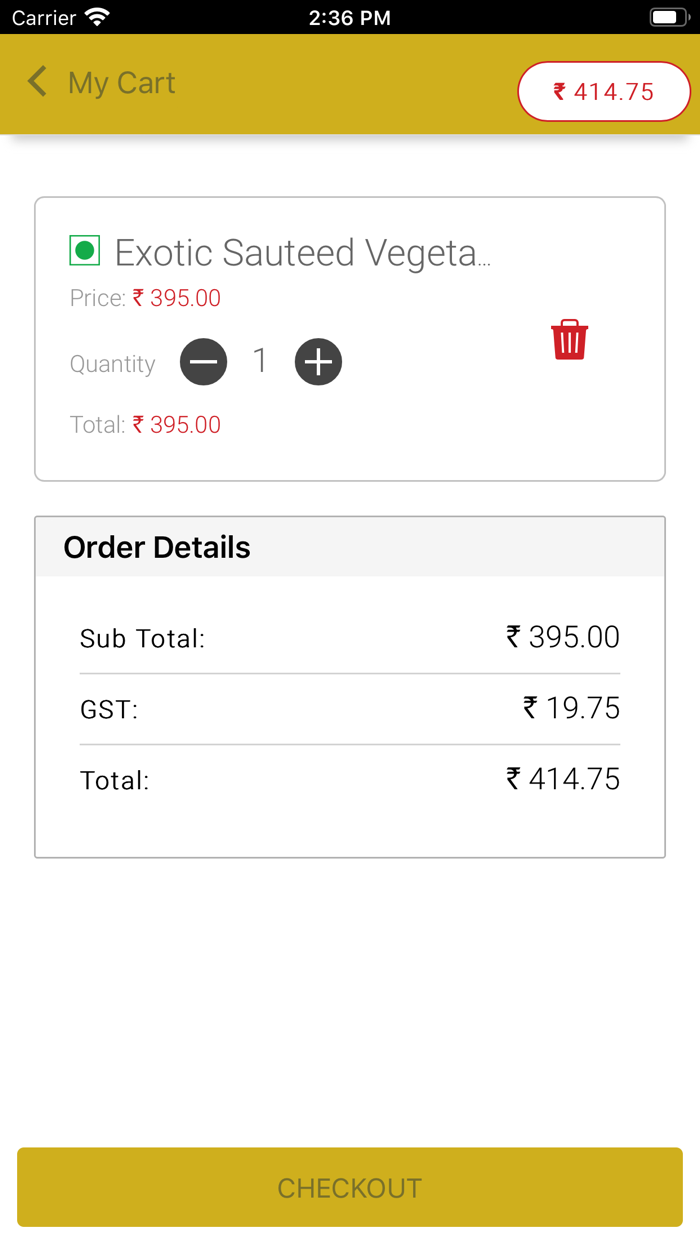Screen dimensions: 700x1244
Task: Tap the back chevron beside My Cart
Action: click(37, 82)
